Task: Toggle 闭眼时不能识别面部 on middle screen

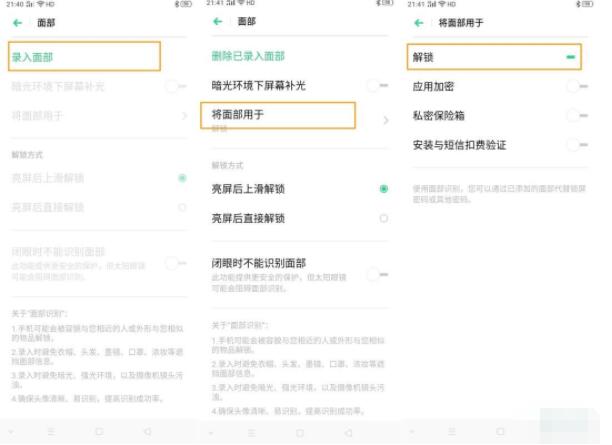Action: pyautogui.click(x=378, y=275)
